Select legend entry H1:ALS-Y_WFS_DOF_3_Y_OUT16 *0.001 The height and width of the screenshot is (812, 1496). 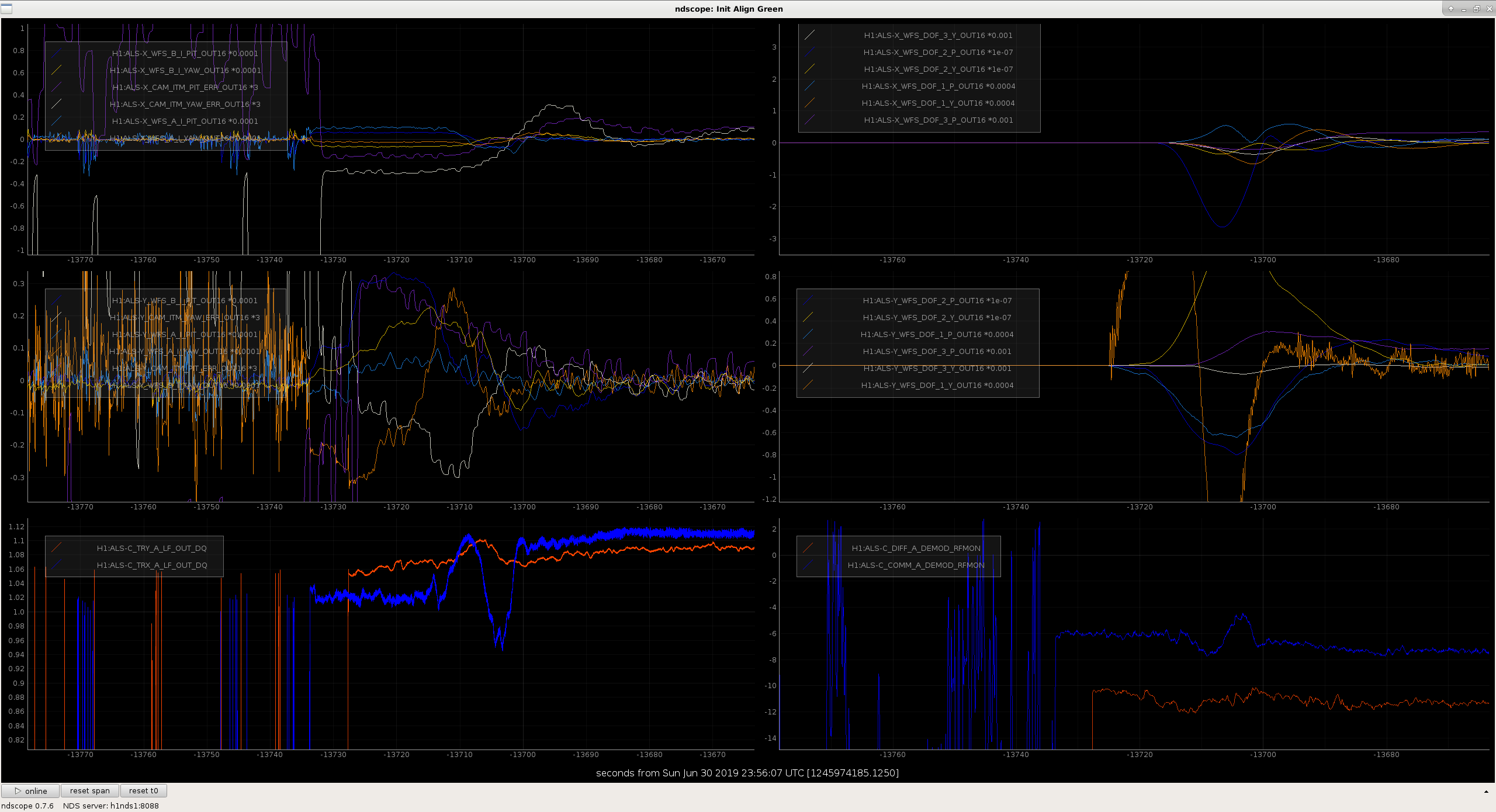pos(937,368)
